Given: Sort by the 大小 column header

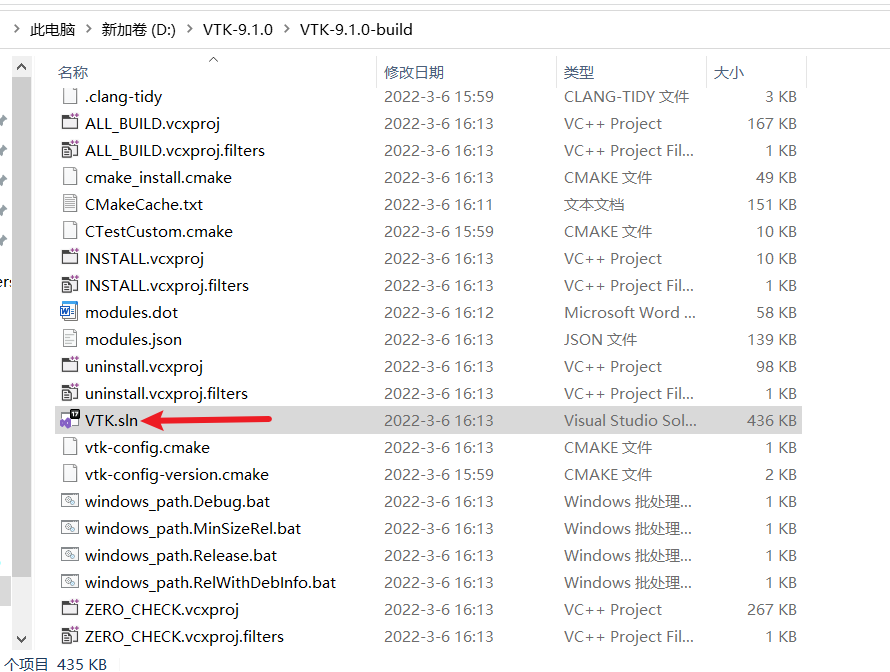Looking at the screenshot, I should tap(728, 72).
